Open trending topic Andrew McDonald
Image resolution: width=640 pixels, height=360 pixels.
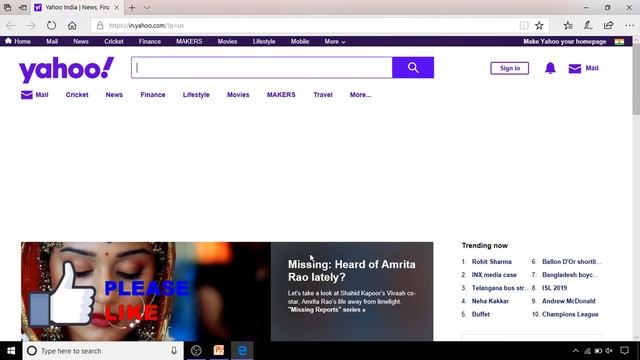click(569, 301)
